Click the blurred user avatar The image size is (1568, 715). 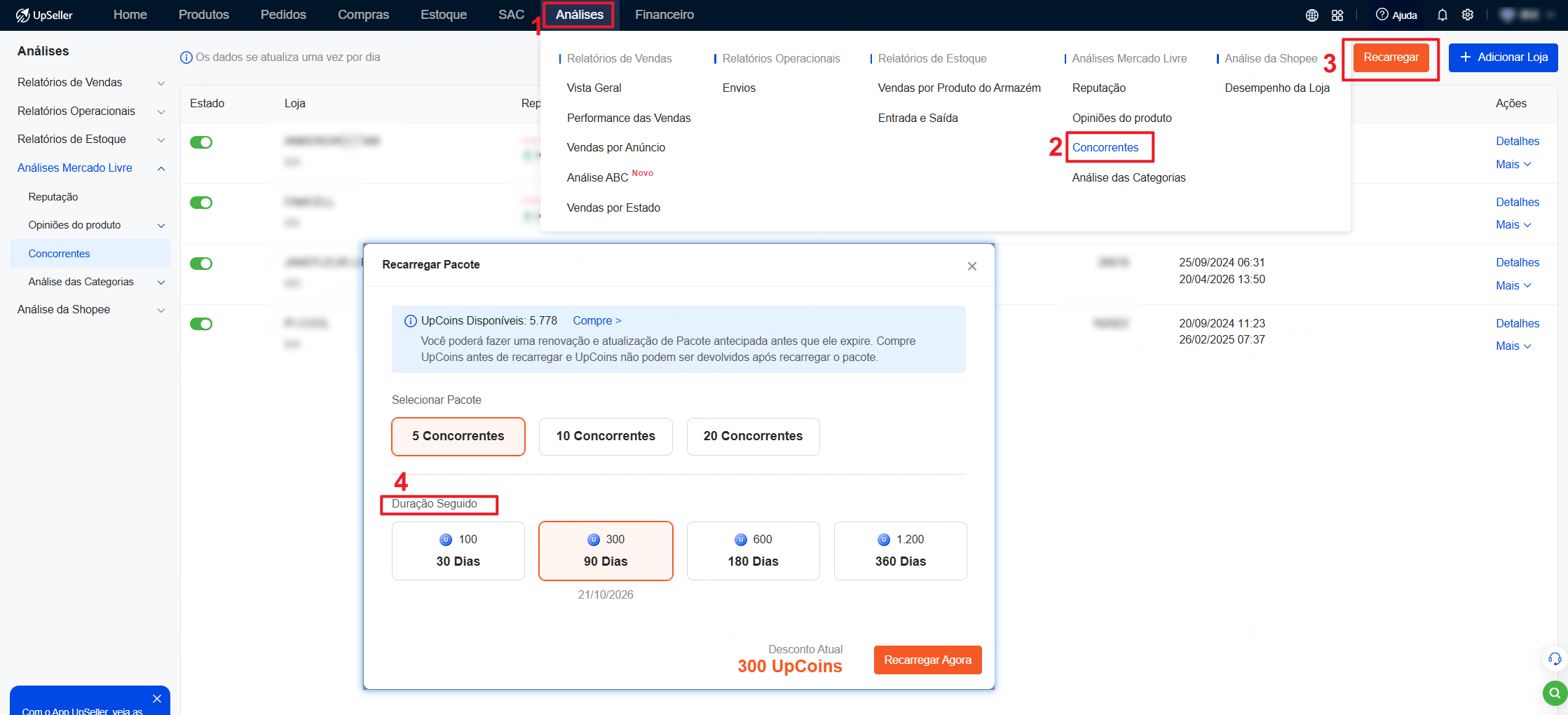click(1508, 15)
